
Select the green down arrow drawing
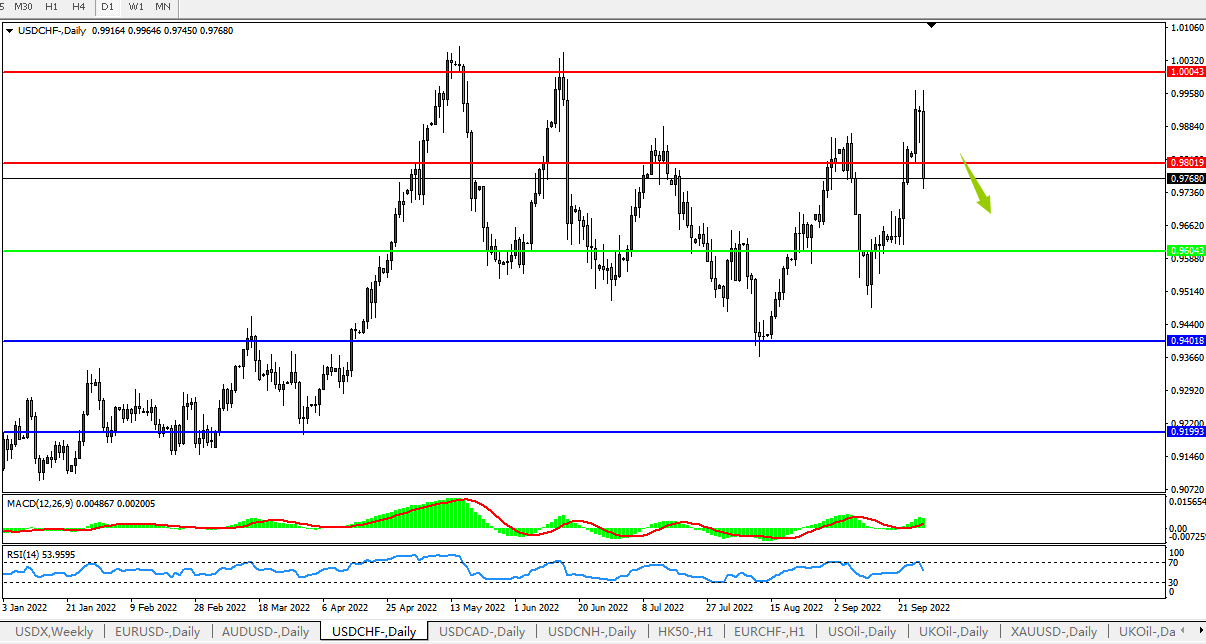point(978,187)
